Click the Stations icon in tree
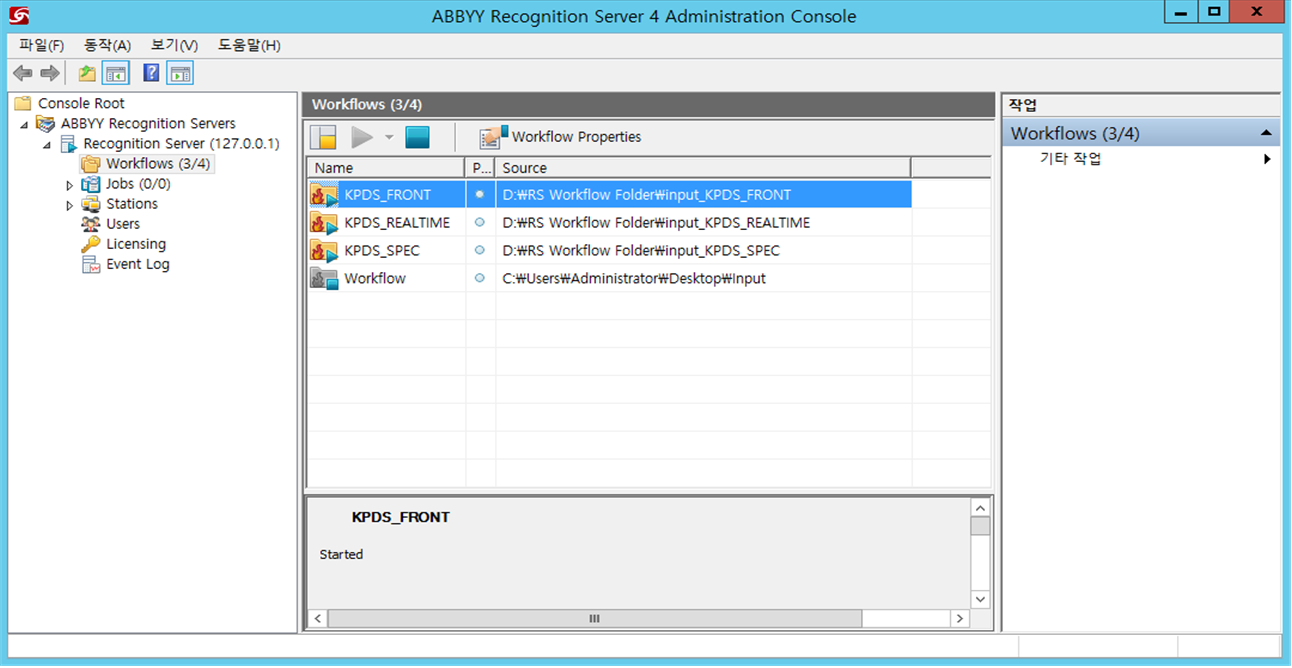The height and width of the screenshot is (668, 1292). (x=91, y=204)
